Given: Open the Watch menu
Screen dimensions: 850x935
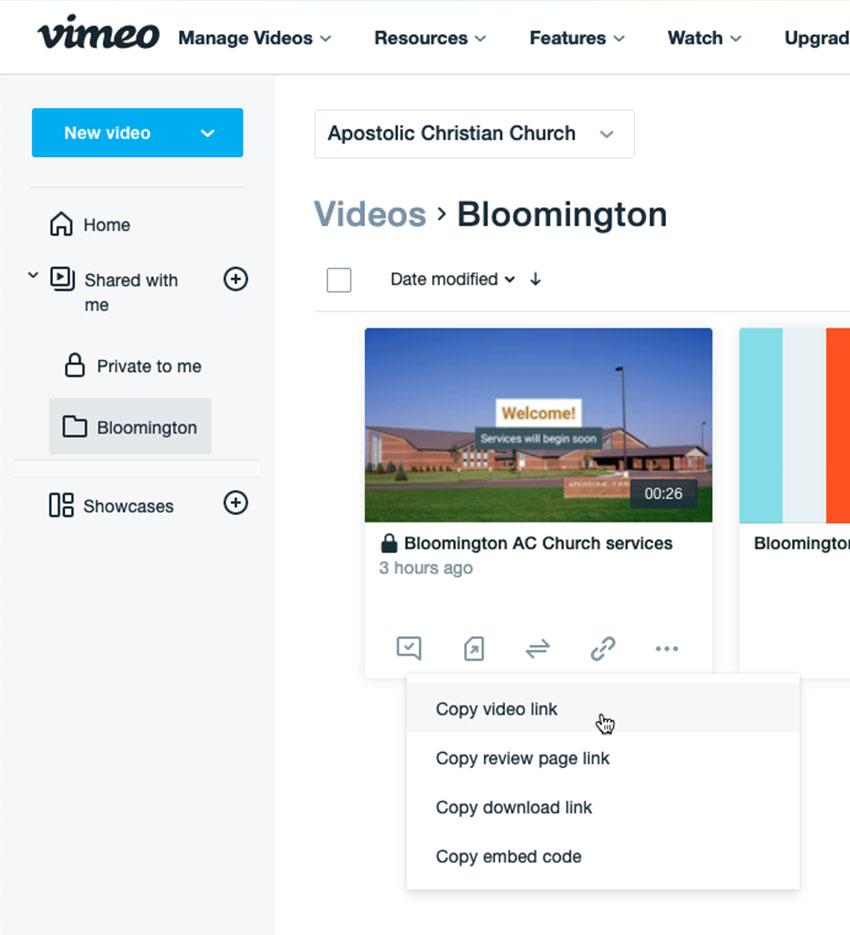Looking at the screenshot, I should point(704,38).
